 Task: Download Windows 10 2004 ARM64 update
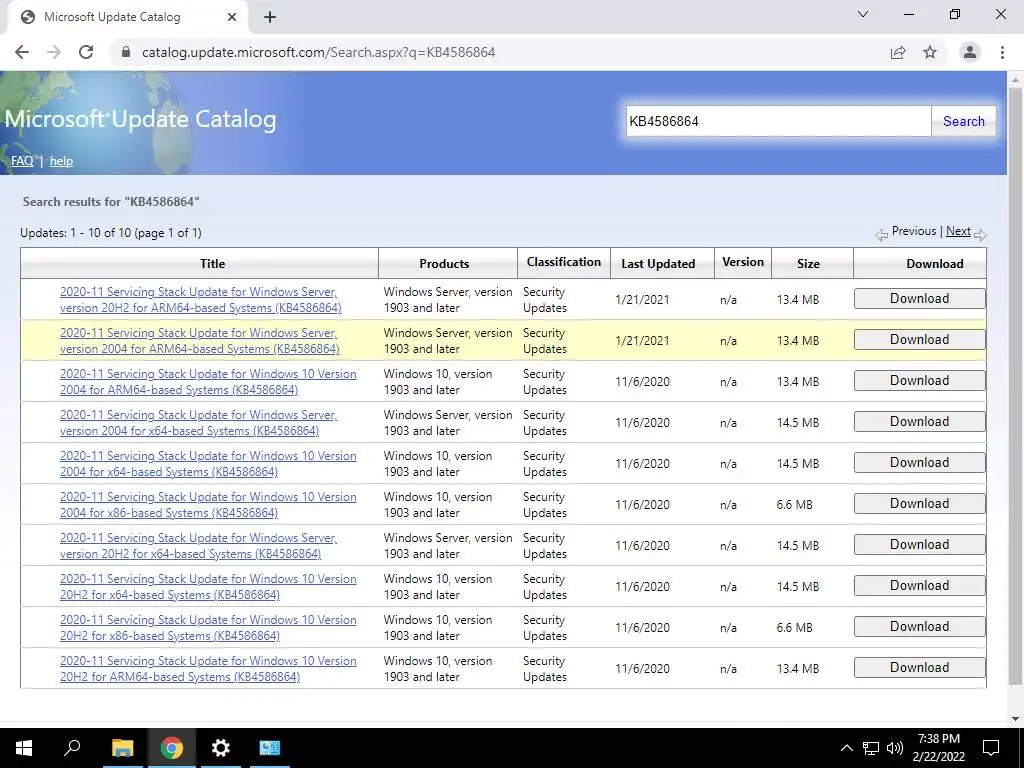coord(919,381)
